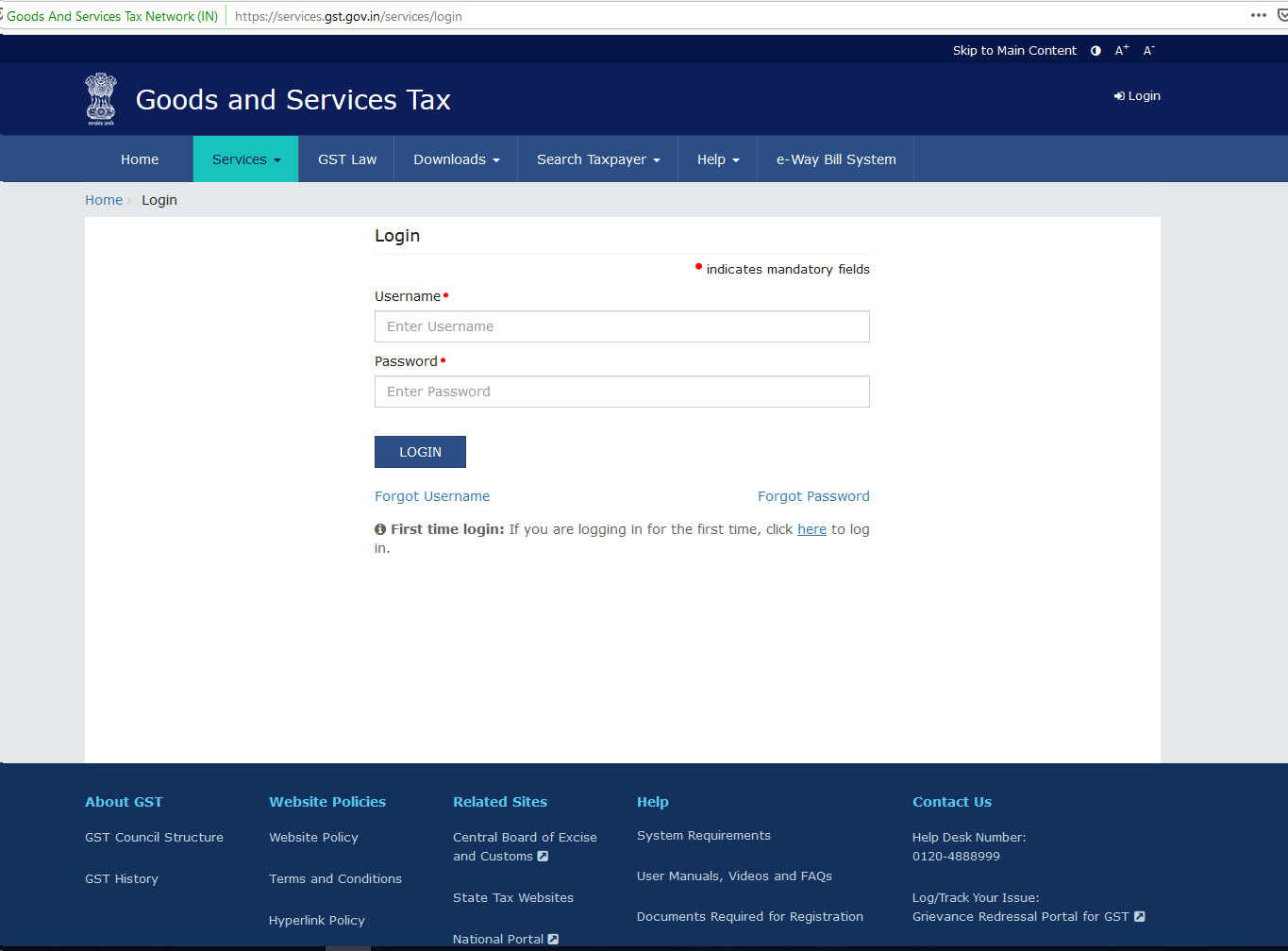Image resolution: width=1288 pixels, height=951 pixels.
Task: Click the Login icon at top right
Action: coord(1136,95)
